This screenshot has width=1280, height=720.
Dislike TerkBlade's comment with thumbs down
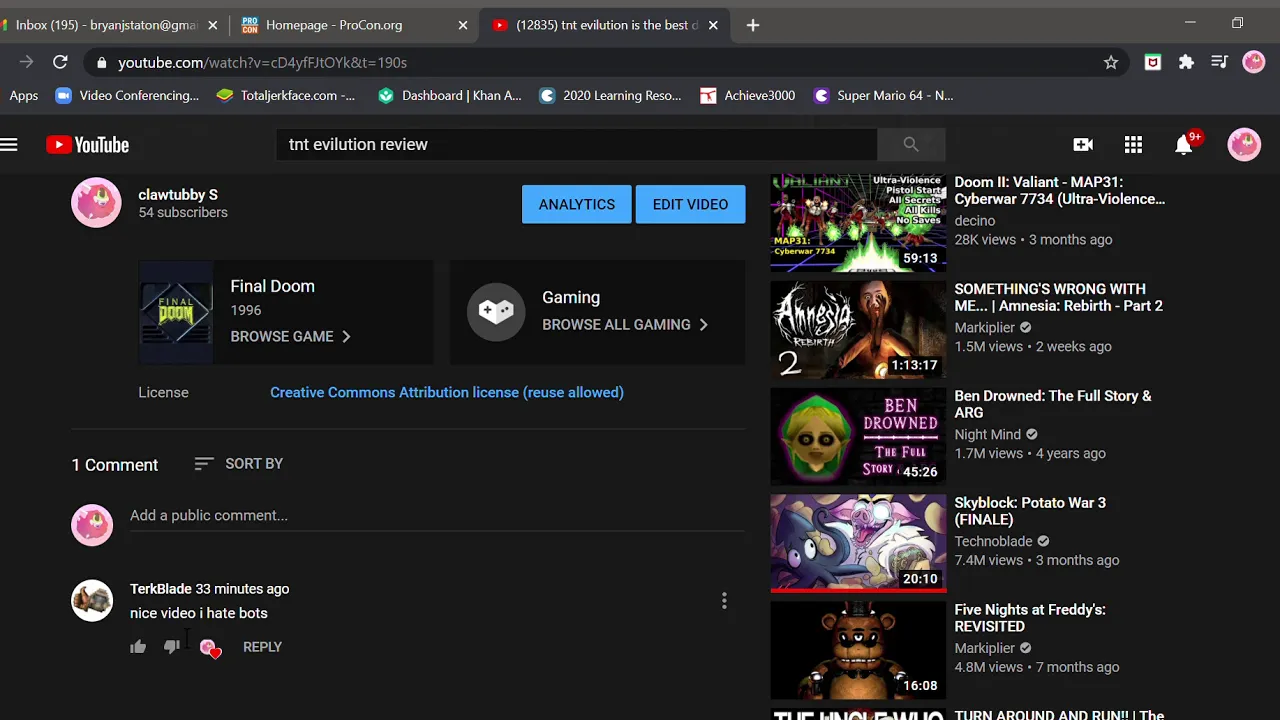(172, 647)
